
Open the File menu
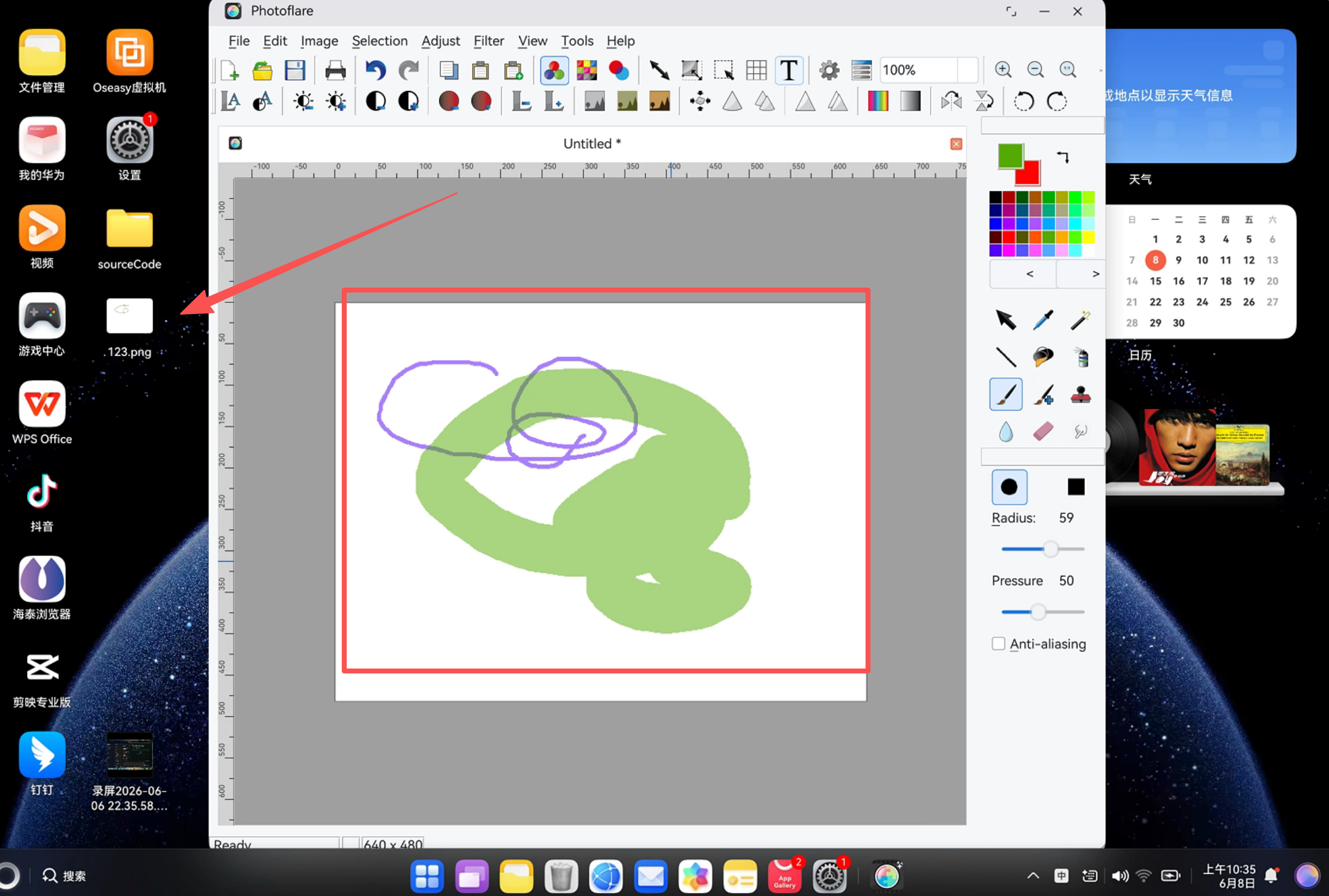(x=239, y=41)
